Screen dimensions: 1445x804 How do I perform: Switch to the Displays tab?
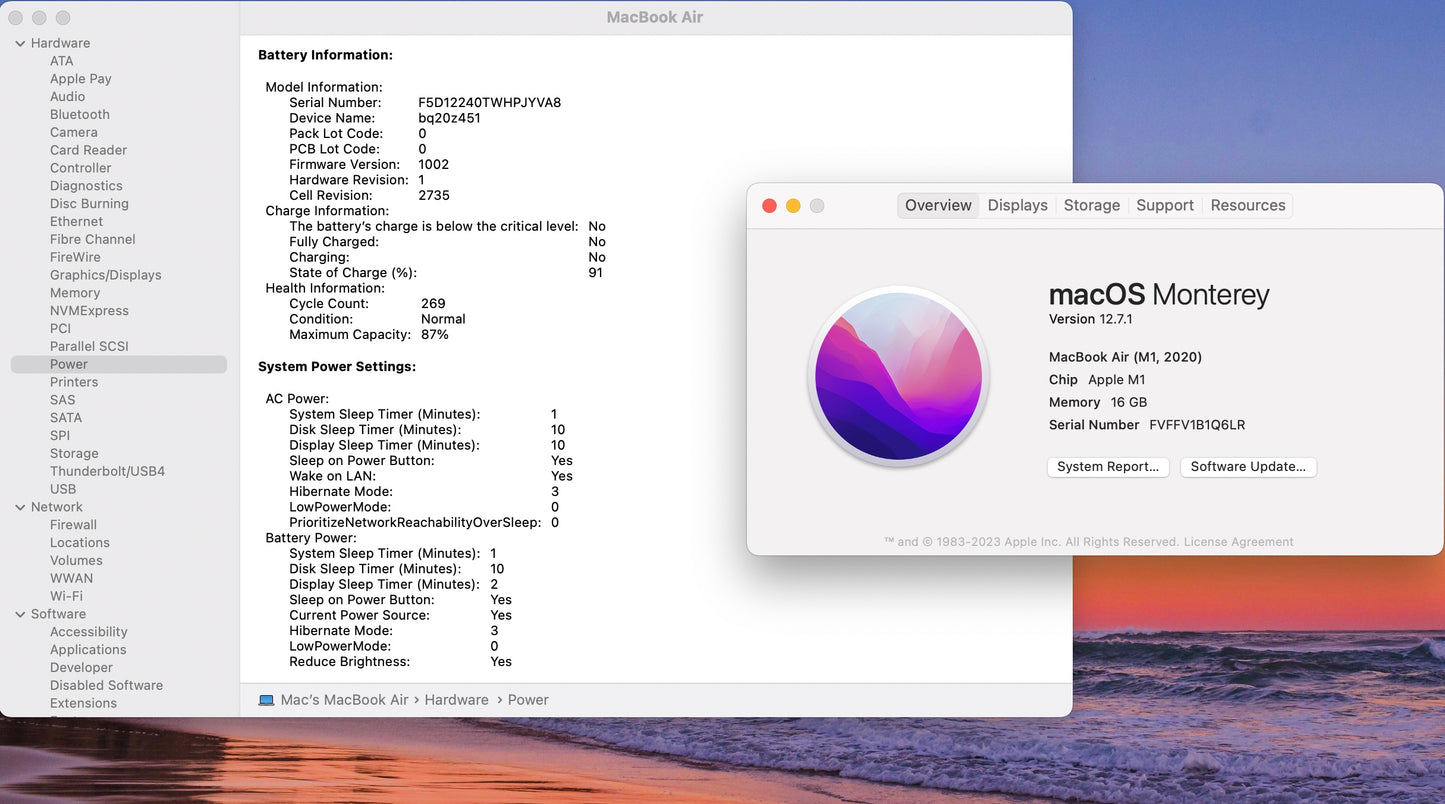pos(1017,205)
